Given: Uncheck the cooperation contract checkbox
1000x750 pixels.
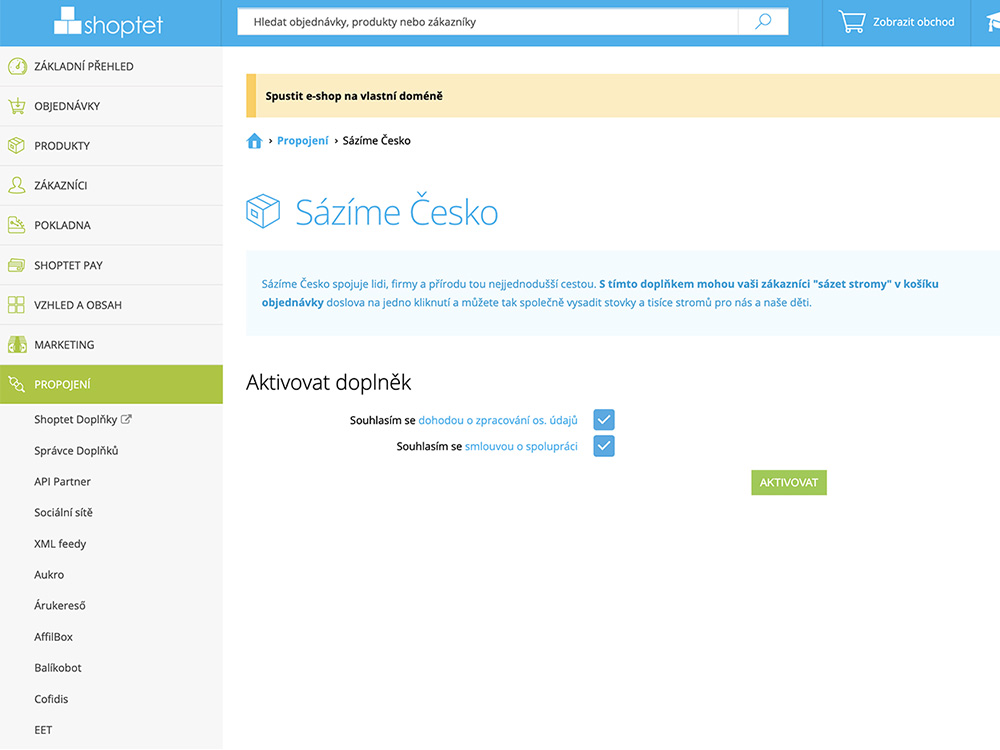Looking at the screenshot, I should pyautogui.click(x=604, y=446).
